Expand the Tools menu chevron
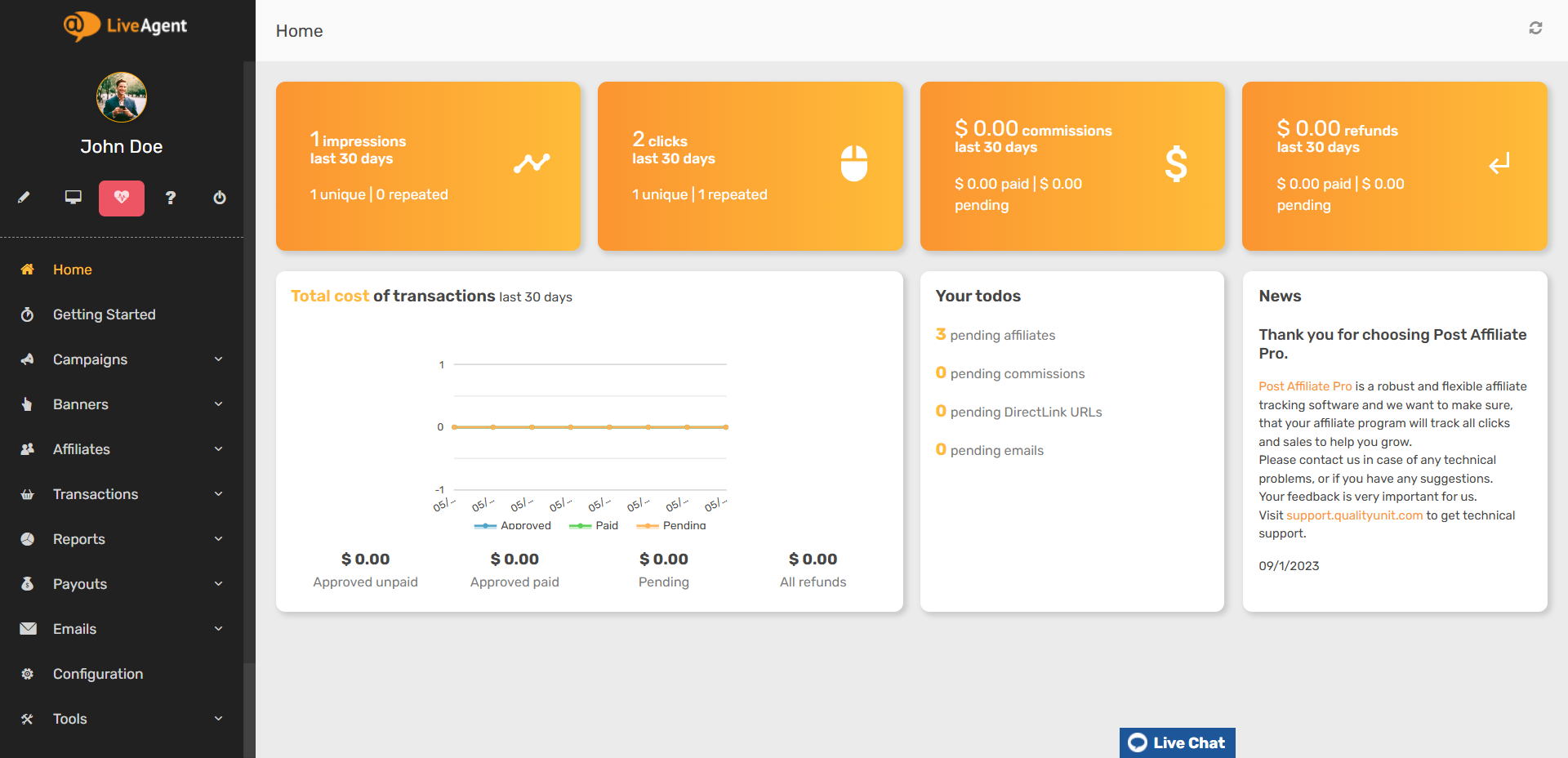The image size is (1568, 758). [x=218, y=719]
